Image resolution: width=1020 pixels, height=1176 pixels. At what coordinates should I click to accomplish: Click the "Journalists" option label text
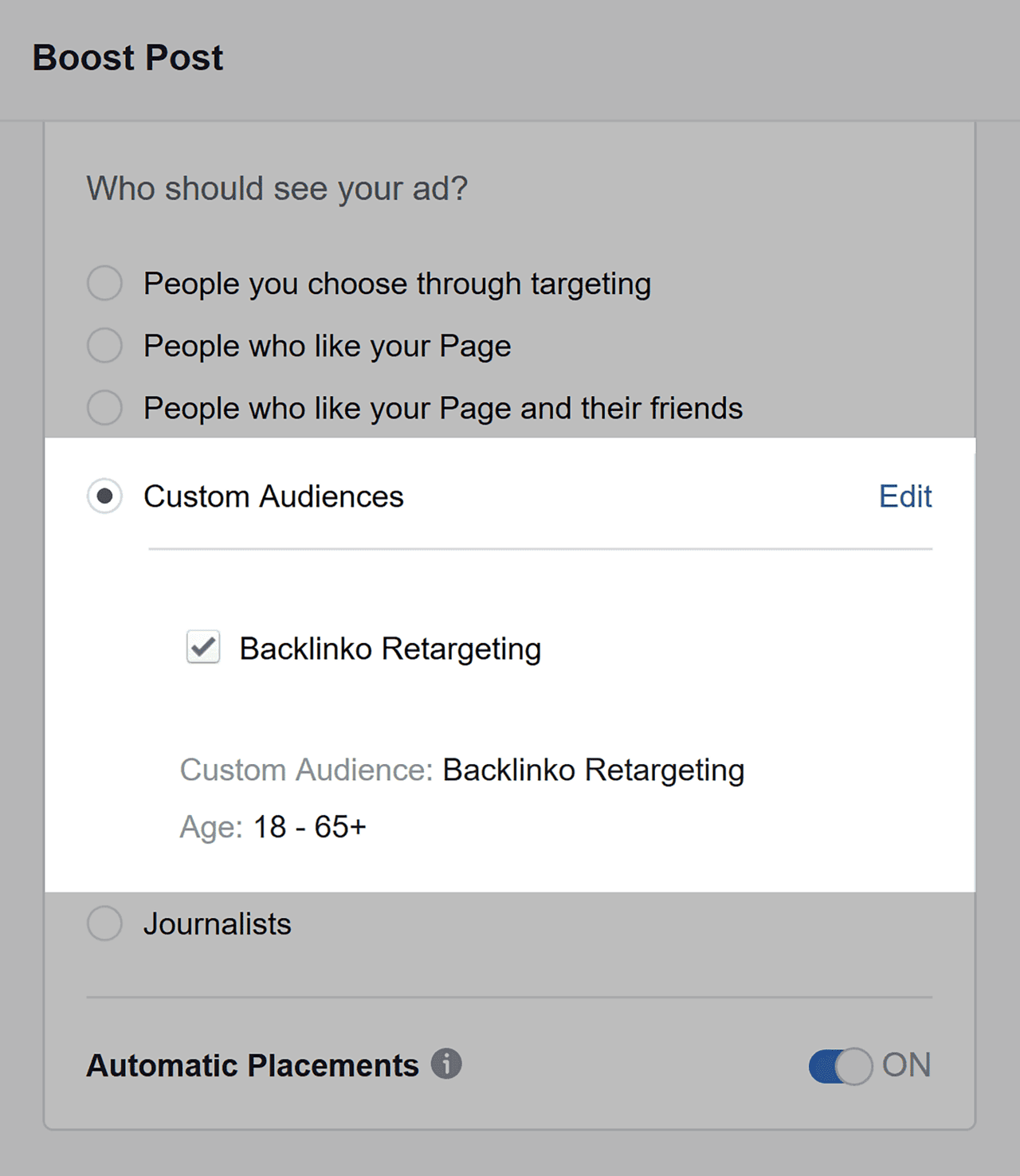[x=218, y=924]
